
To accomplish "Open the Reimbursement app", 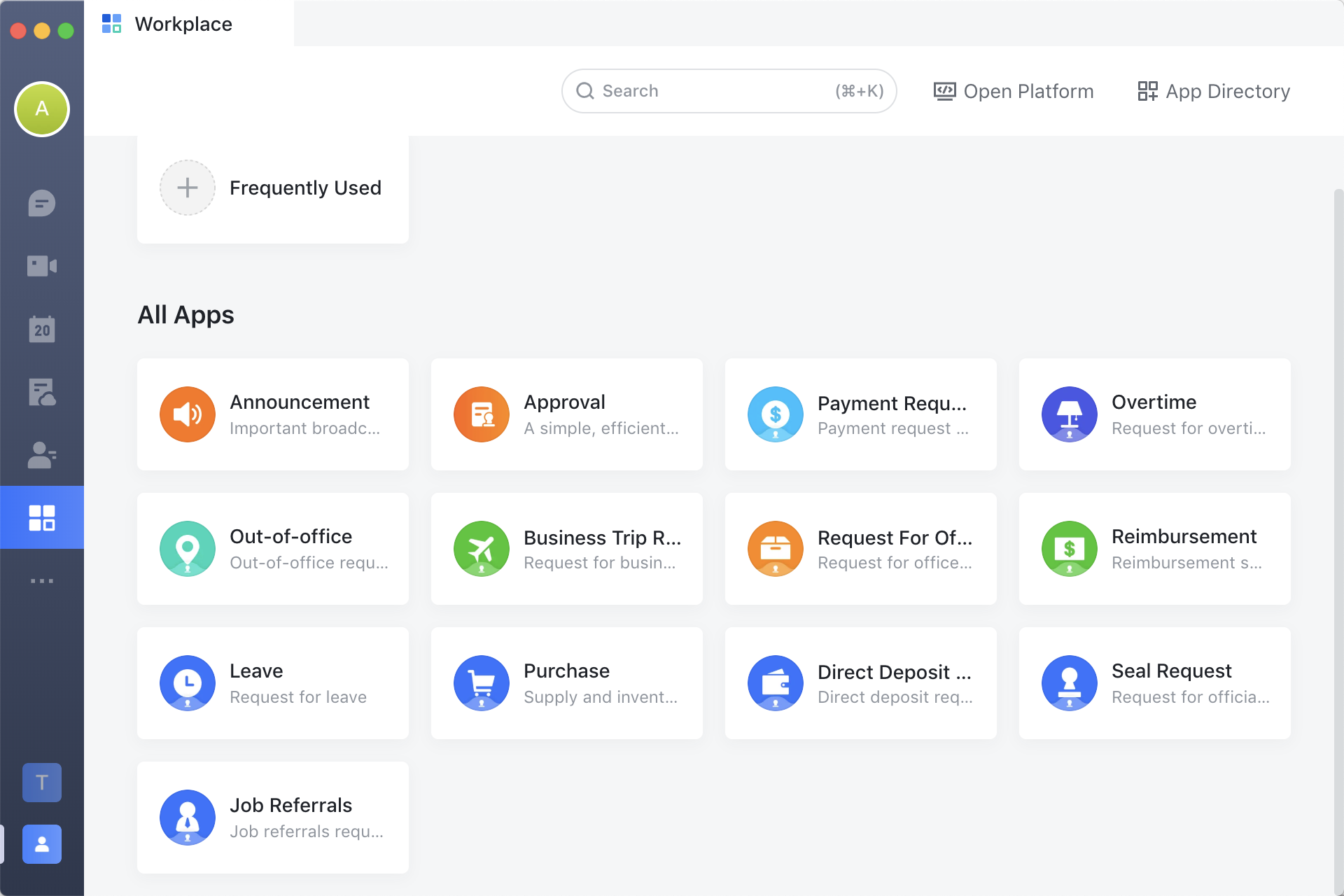I will tap(1155, 549).
